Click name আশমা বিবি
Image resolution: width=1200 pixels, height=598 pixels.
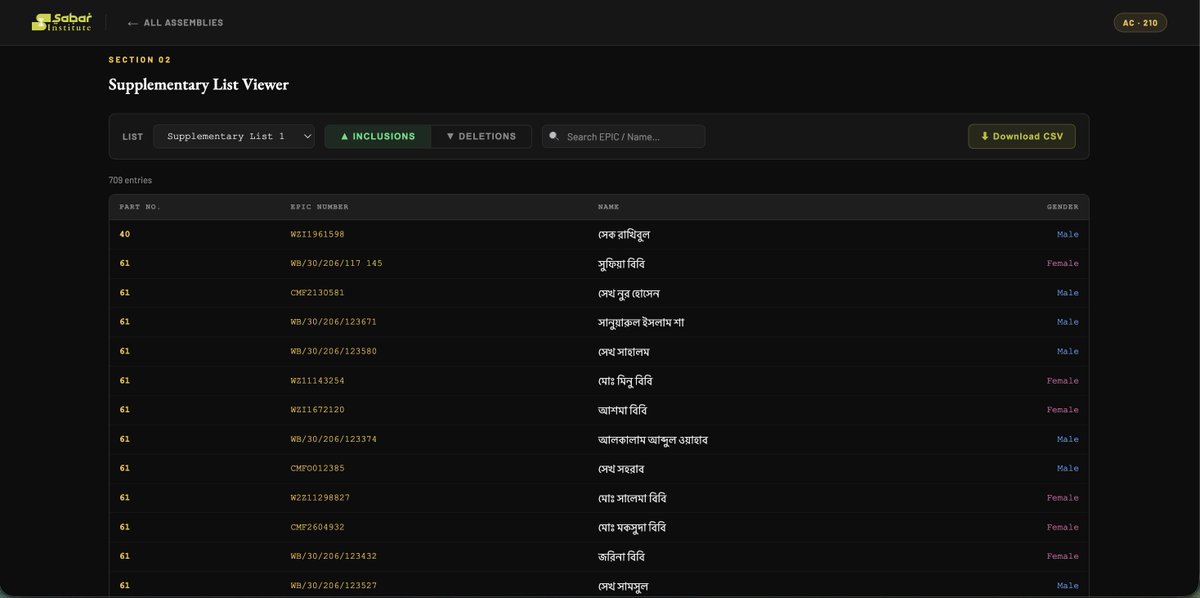coord(622,410)
